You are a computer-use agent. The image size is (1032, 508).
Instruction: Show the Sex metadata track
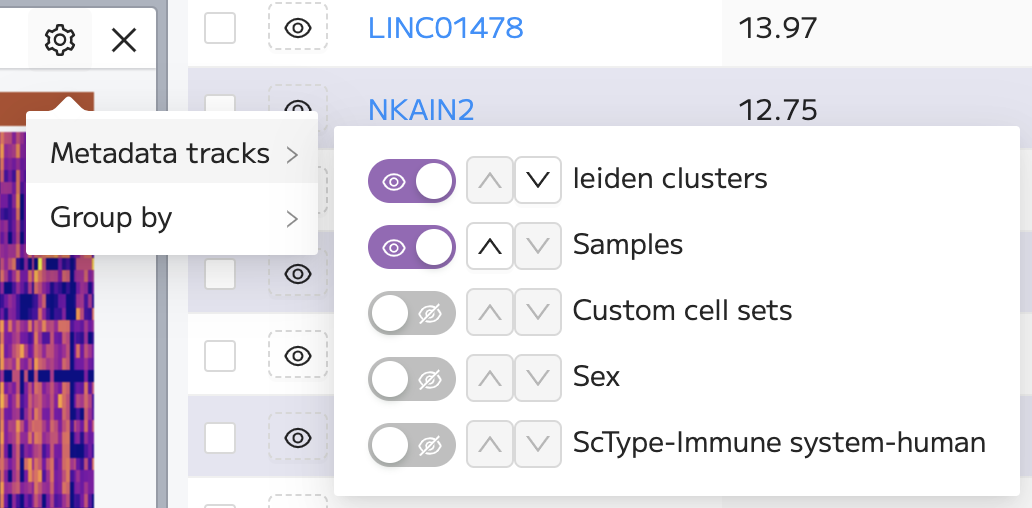click(x=411, y=379)
